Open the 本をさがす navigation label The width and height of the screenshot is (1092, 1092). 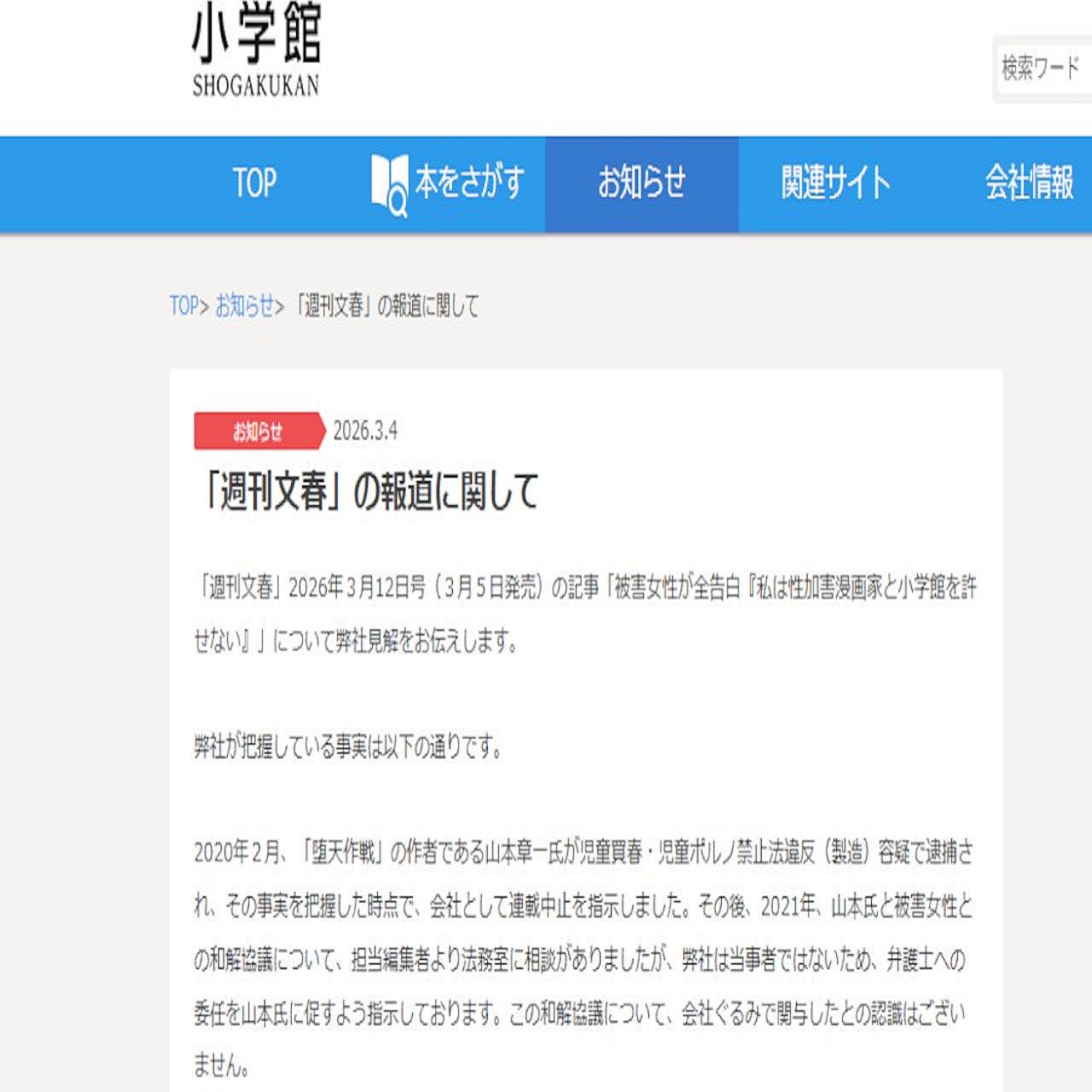pos(469,183)
